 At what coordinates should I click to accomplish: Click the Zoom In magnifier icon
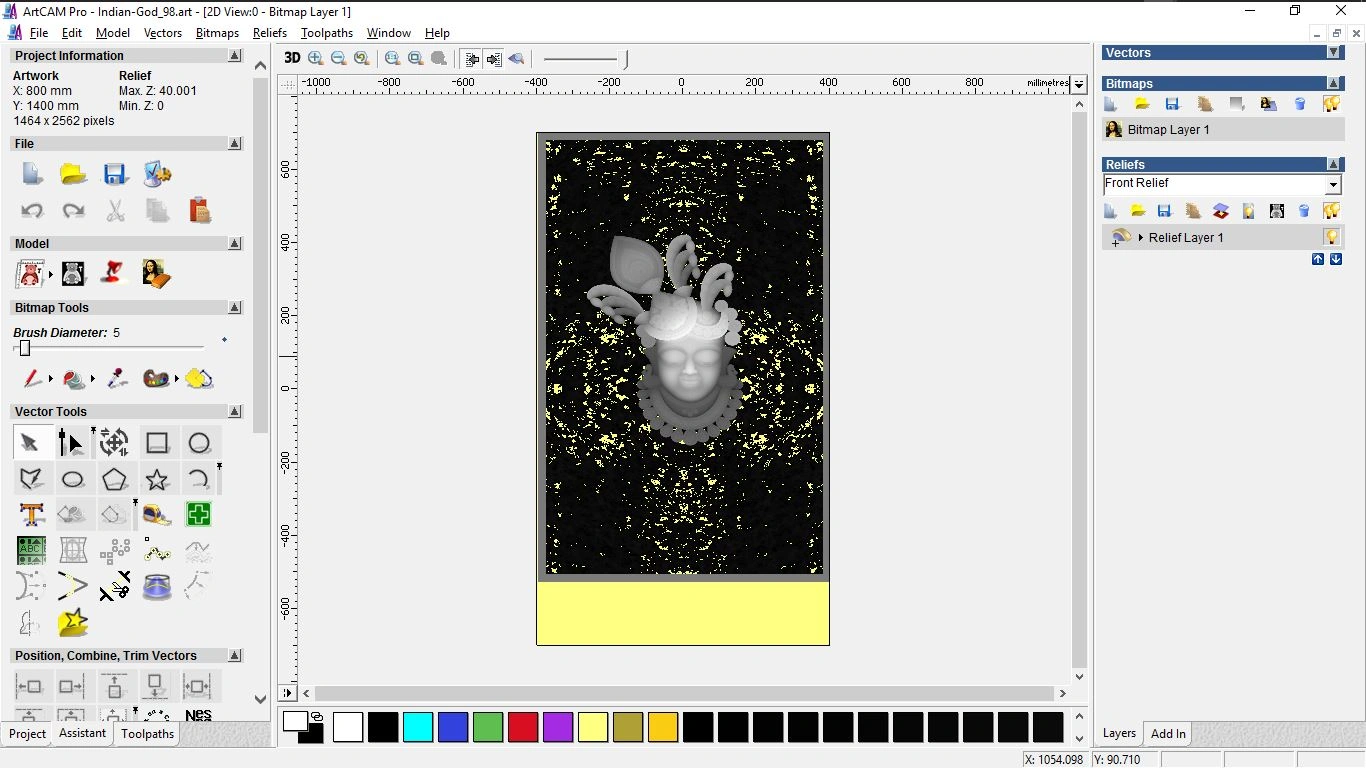(316, 58)
